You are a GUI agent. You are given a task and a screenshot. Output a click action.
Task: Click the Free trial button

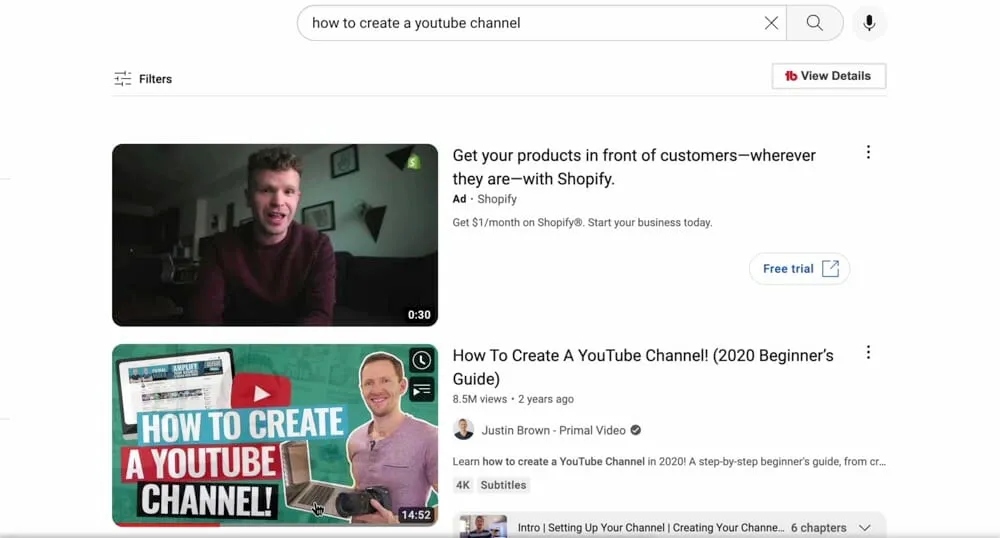(x=799, y=268)
